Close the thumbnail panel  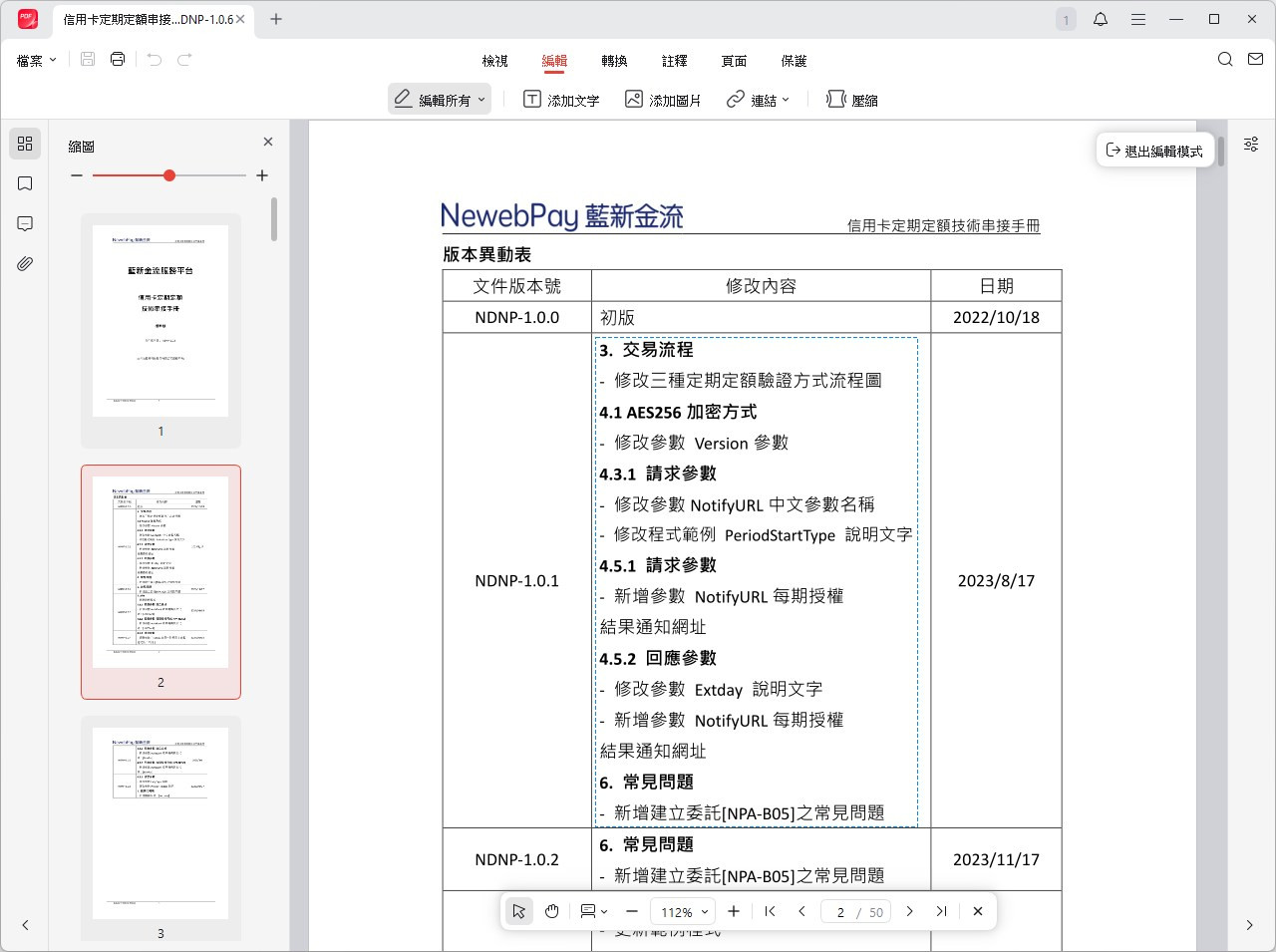[x=267, y=143]
